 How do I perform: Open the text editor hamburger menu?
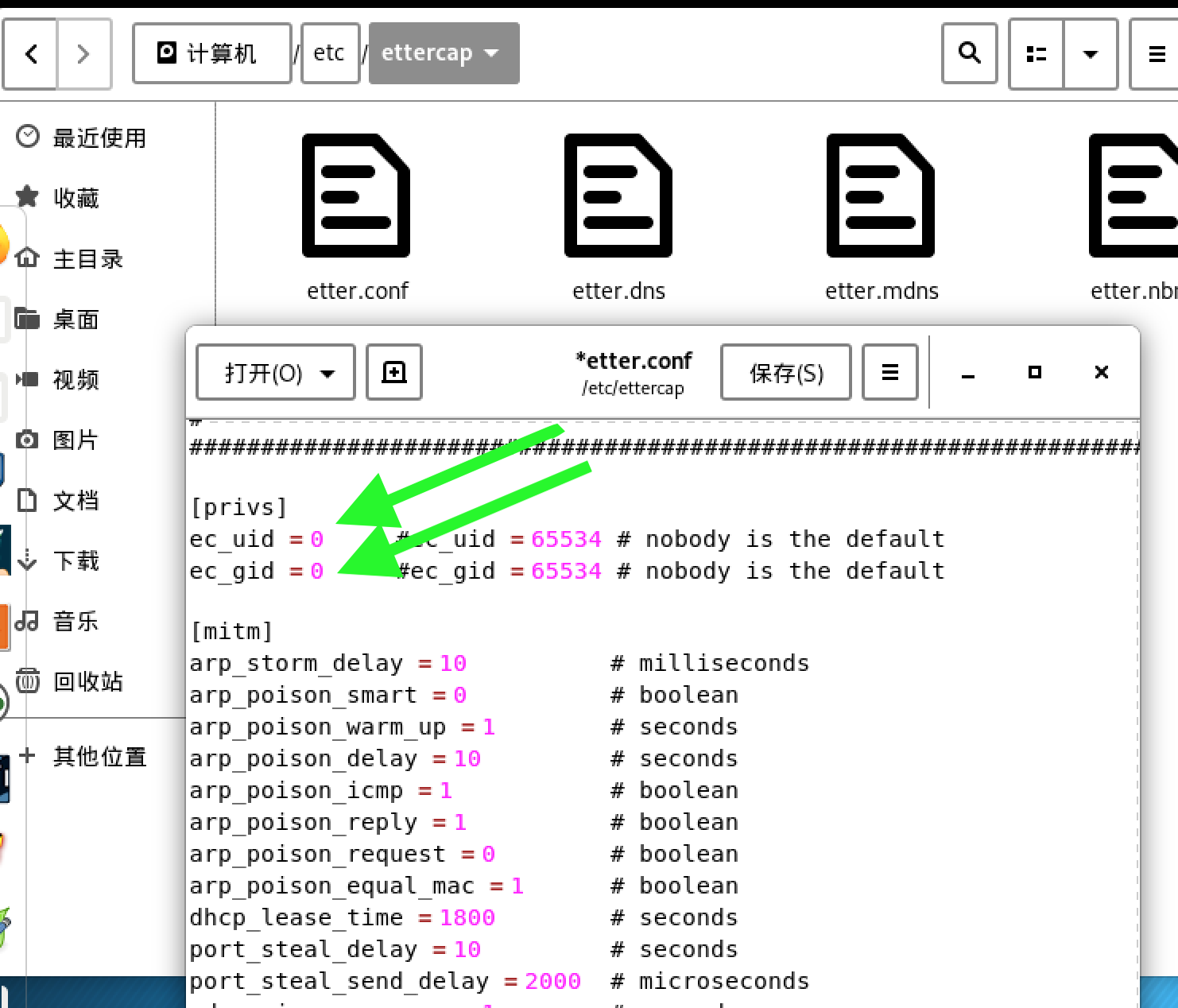(x=890, y=372)
